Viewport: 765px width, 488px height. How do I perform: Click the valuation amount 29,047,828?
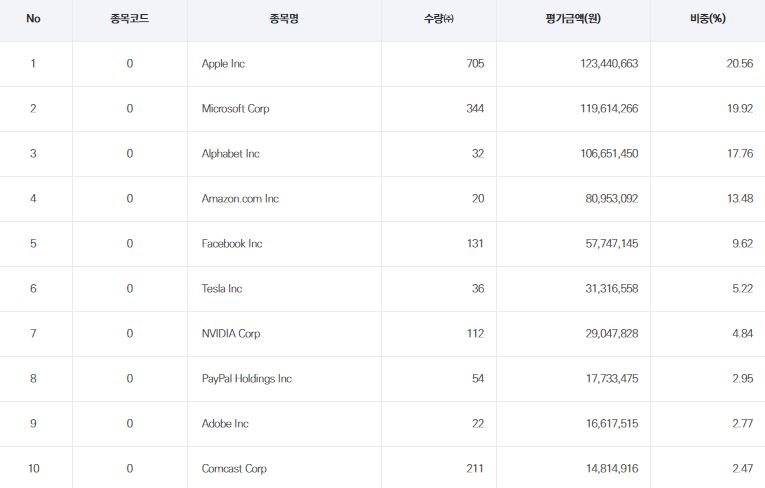pos(612,333)
